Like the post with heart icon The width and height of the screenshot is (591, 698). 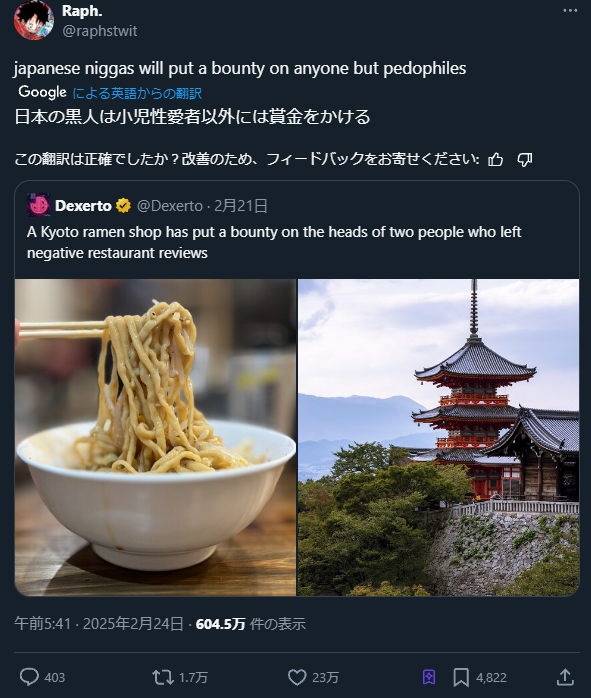pos(297,677)
